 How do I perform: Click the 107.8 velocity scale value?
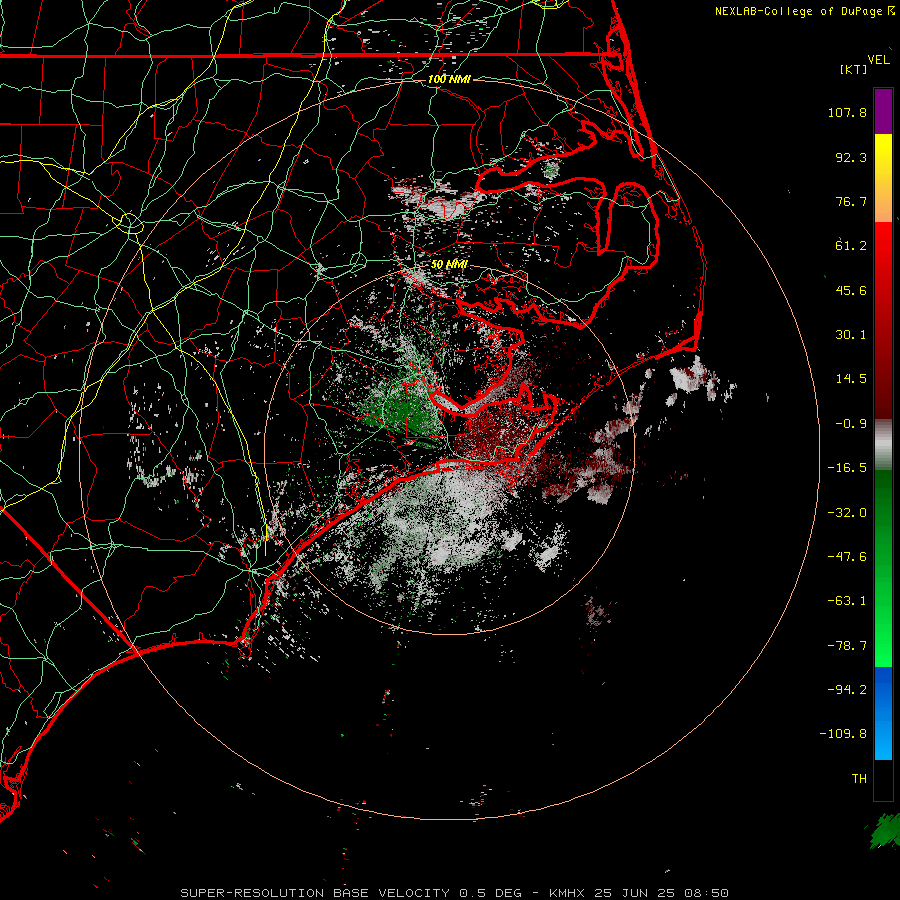pos(847,112)
